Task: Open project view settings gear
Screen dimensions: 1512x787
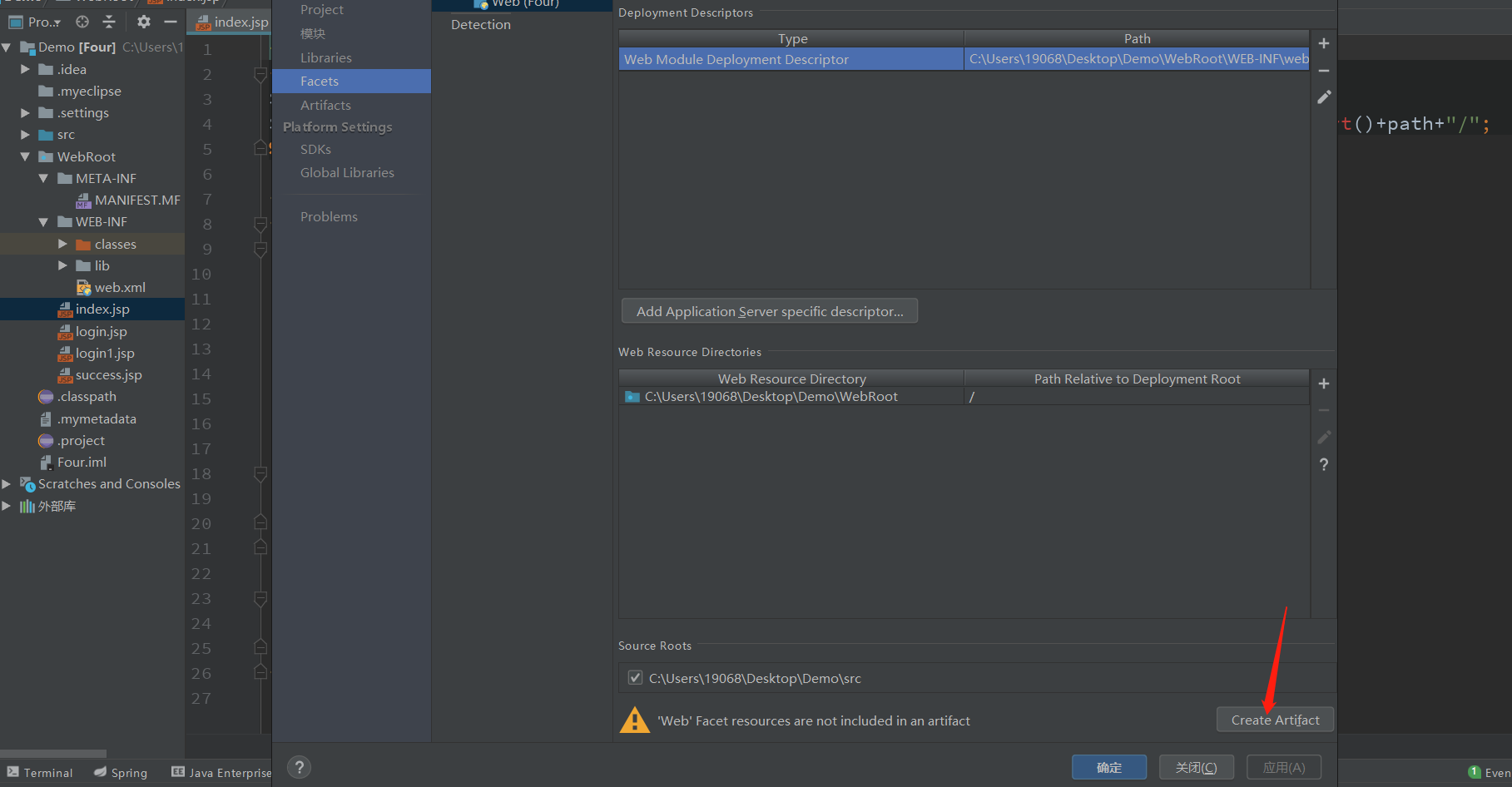Action: tap(144, 22)
